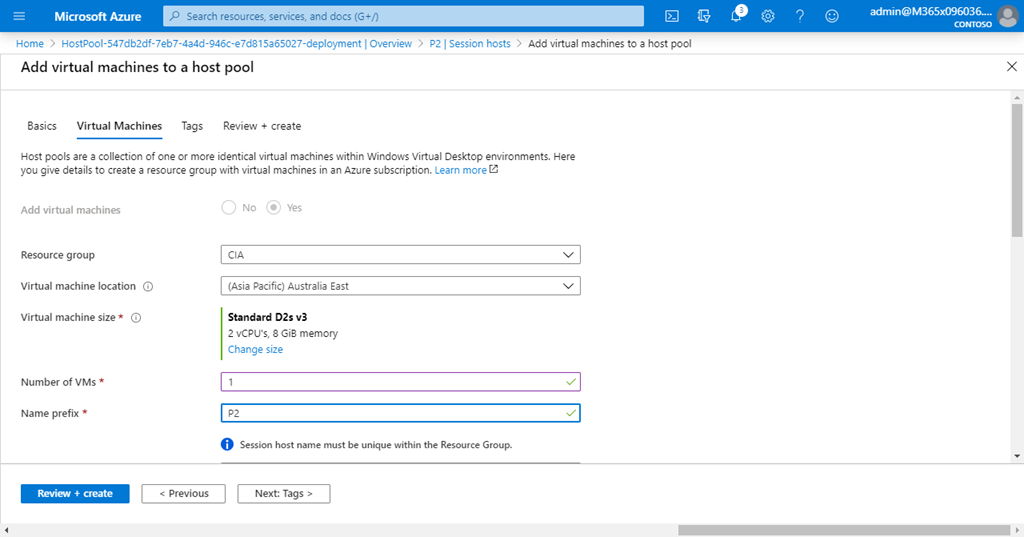
Task: Click the Virtual machine size info icon
Action: coord(136,318)
